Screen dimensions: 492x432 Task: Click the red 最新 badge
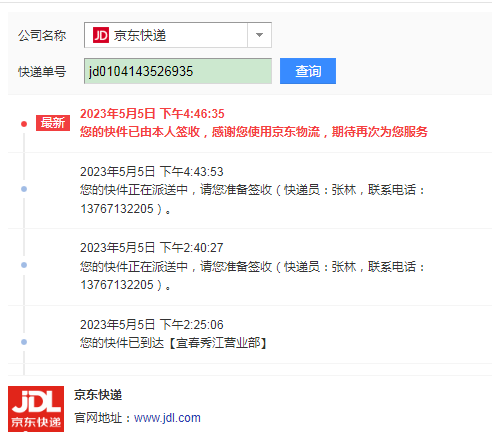[x=53, y=123]
